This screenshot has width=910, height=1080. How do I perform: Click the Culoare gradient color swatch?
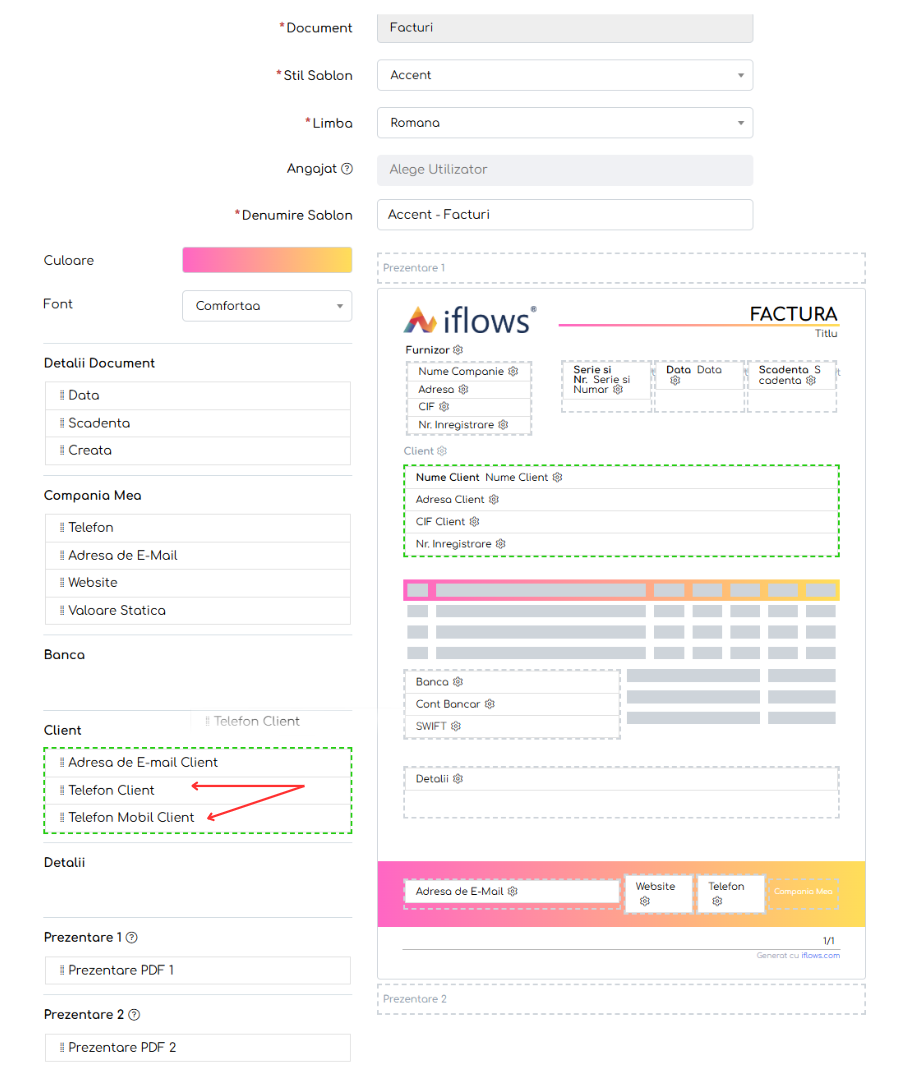267,260
